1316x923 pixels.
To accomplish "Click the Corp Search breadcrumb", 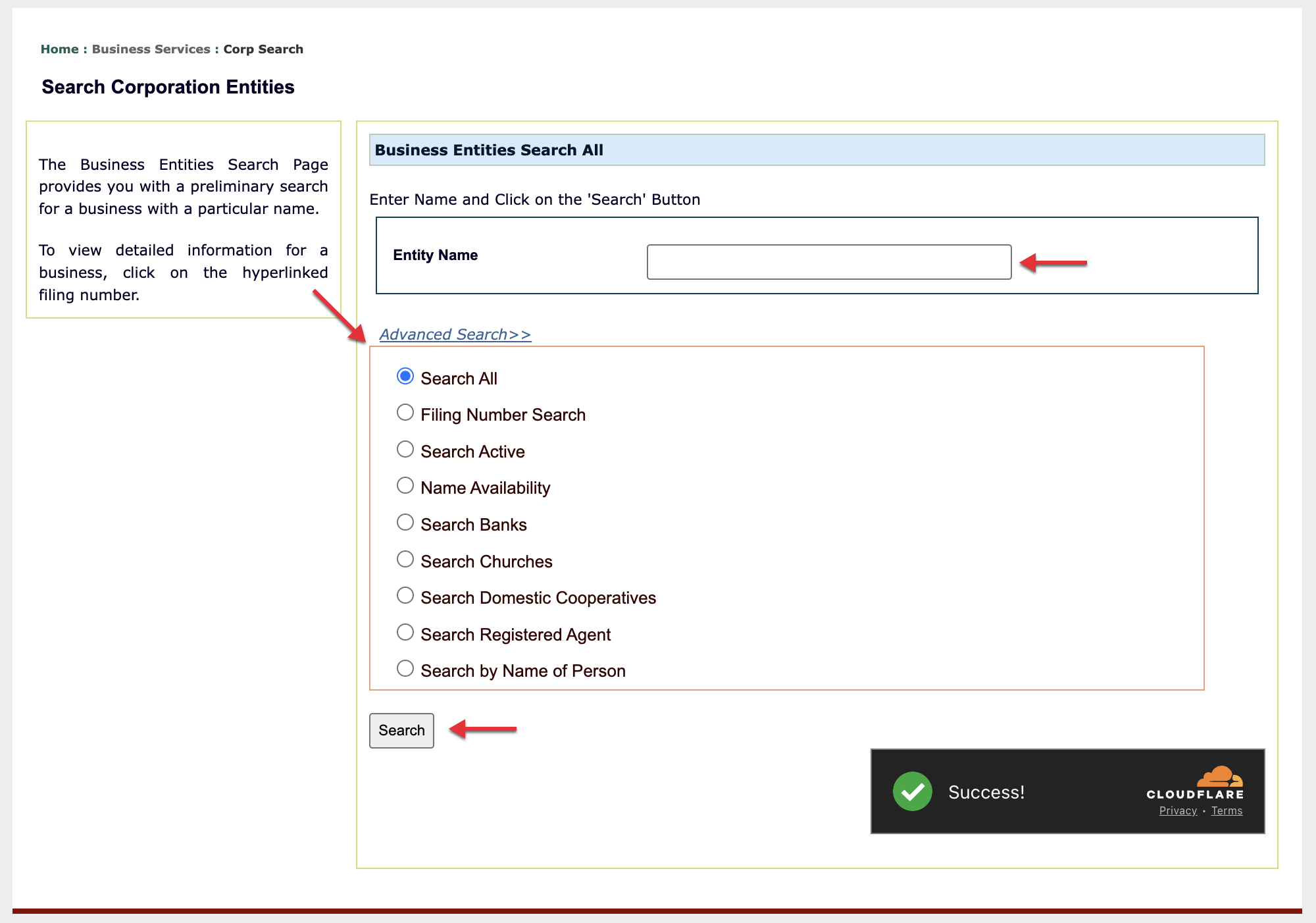I will coord(263,49).
